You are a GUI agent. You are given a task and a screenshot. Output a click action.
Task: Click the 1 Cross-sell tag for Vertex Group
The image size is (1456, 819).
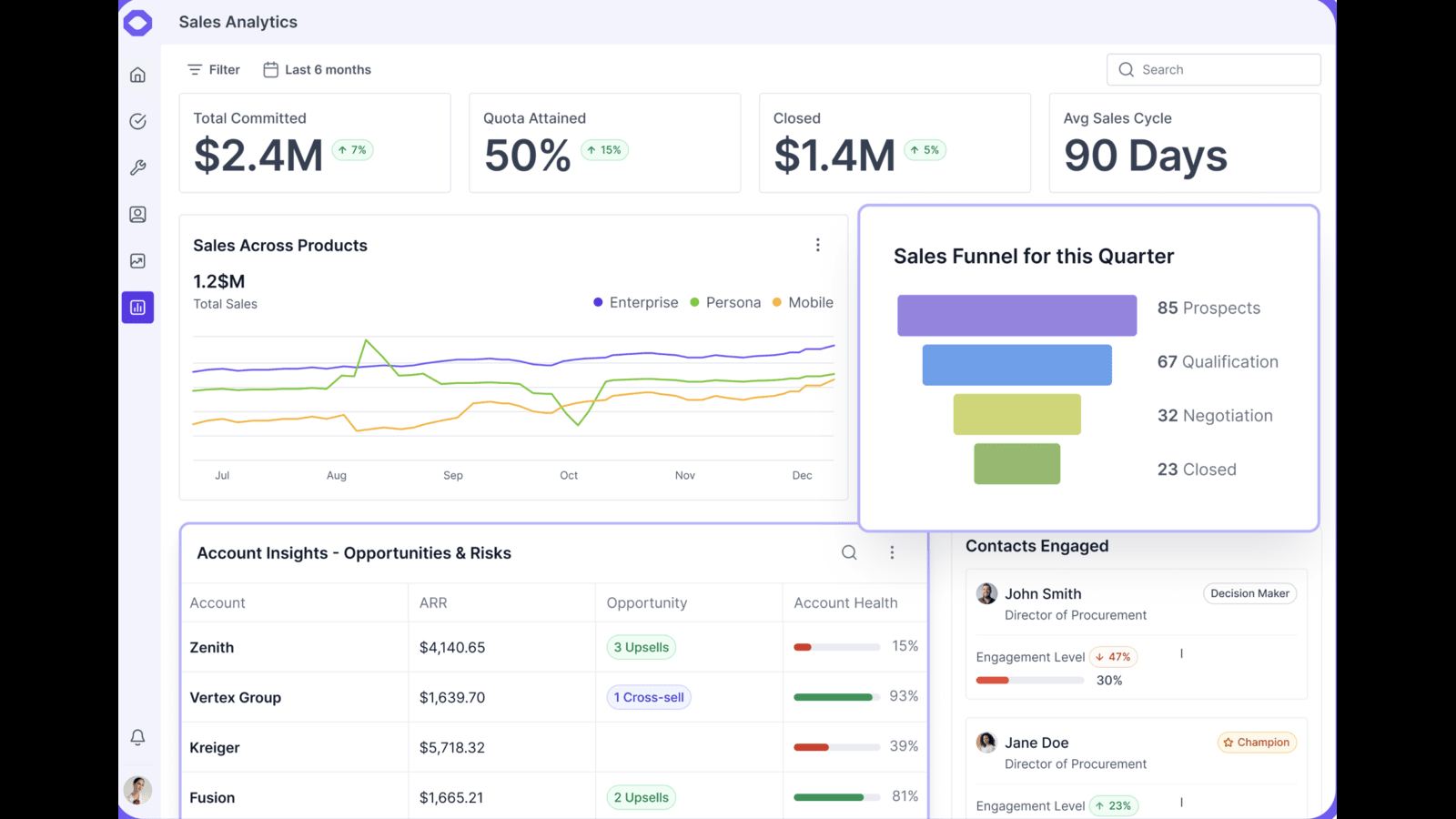click(649, 697)
